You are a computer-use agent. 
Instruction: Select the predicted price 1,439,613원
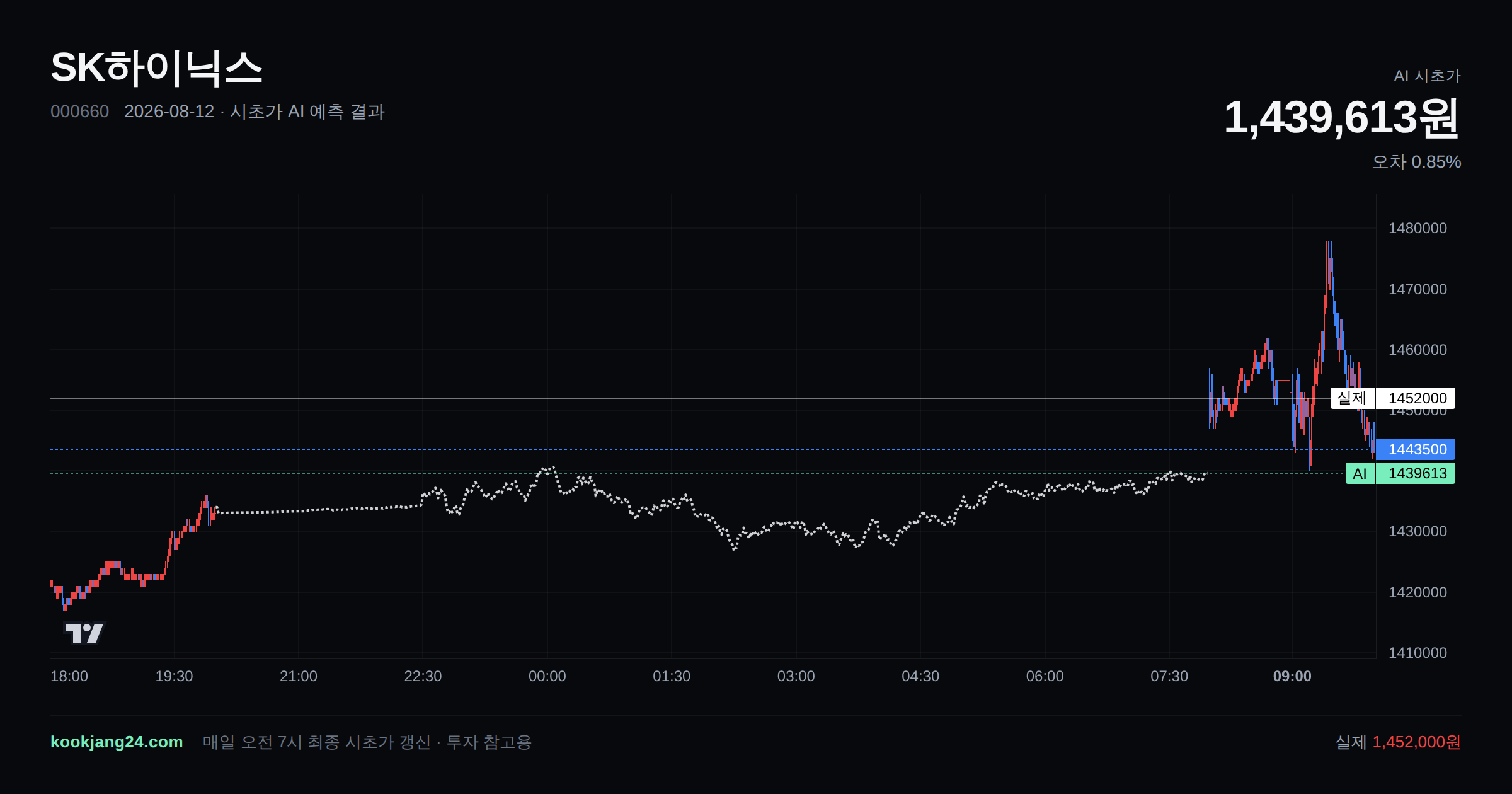click(x=1341, y=117)
